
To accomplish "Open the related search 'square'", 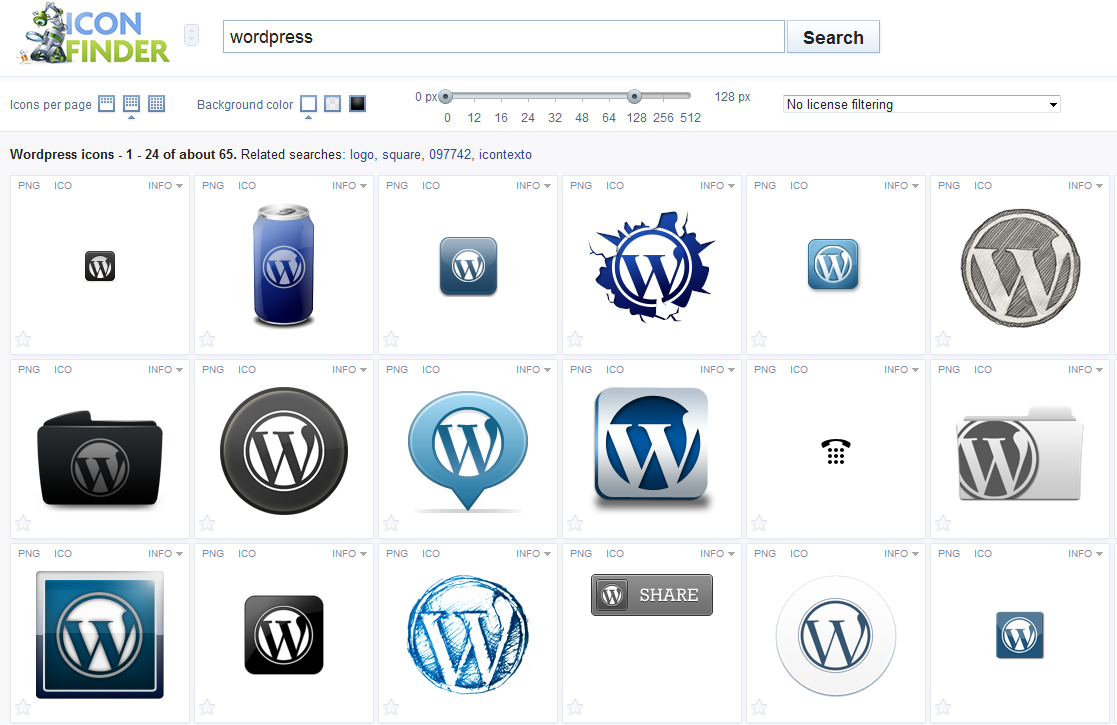I will (402, 155).
